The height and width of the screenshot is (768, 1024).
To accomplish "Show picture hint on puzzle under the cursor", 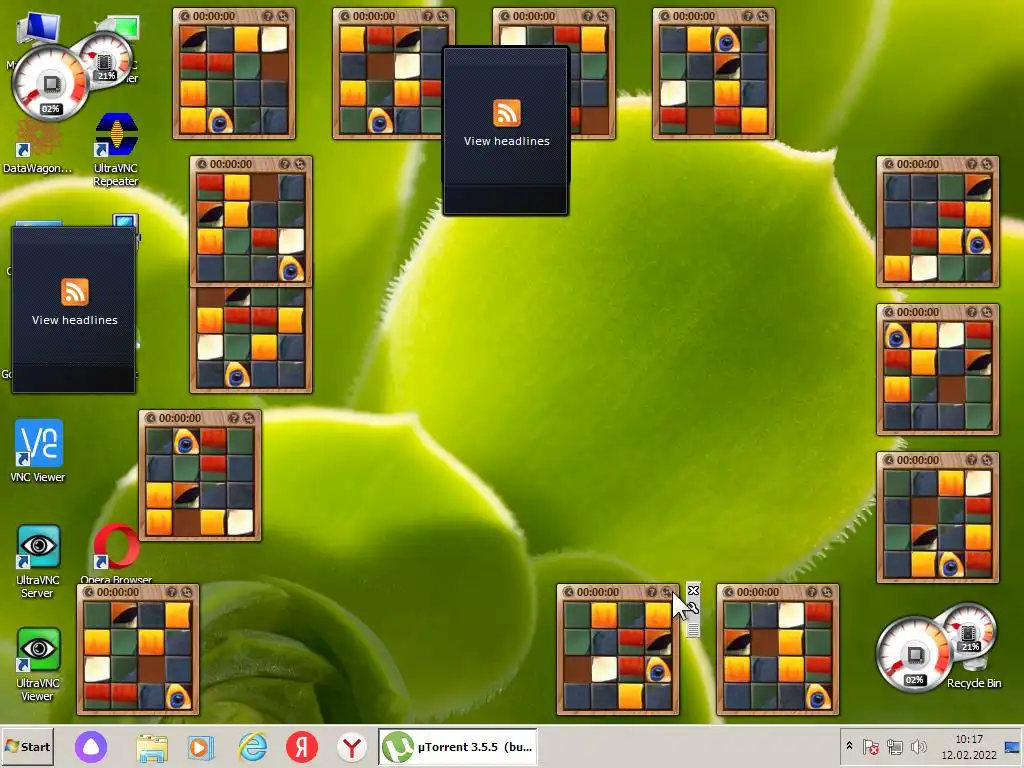I will pyautogui.click(x=652, y=592).
